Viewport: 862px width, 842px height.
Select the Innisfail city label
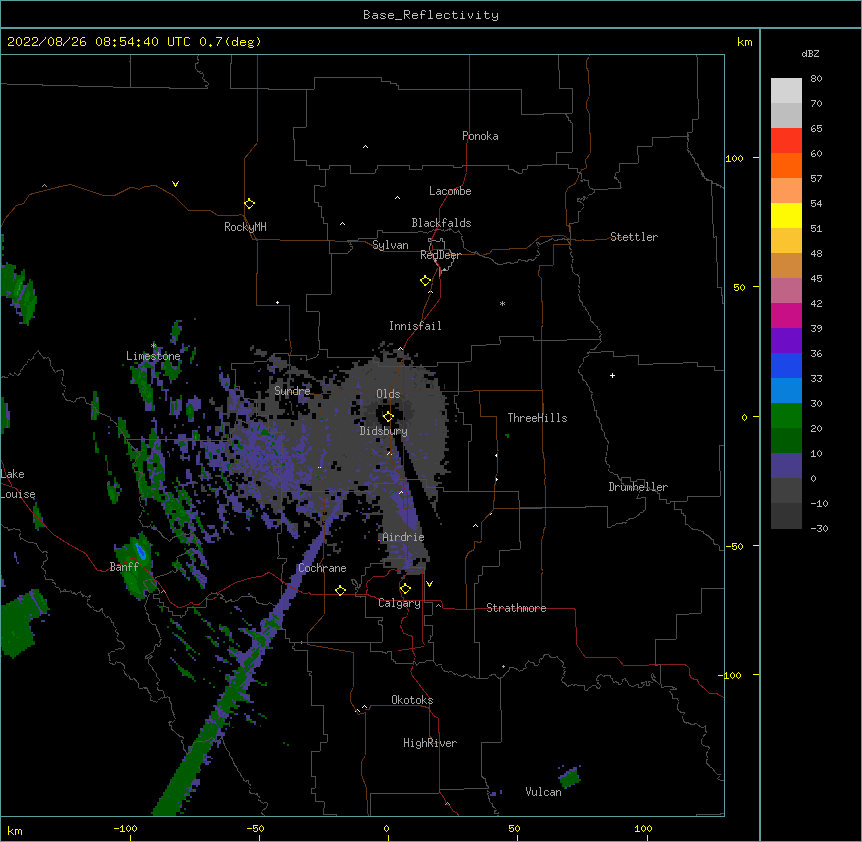(415, 326)
